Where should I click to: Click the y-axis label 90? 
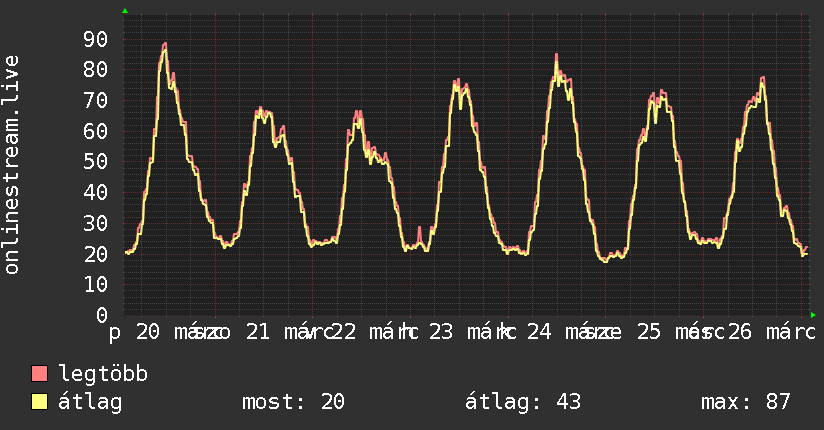pos(95,39)
